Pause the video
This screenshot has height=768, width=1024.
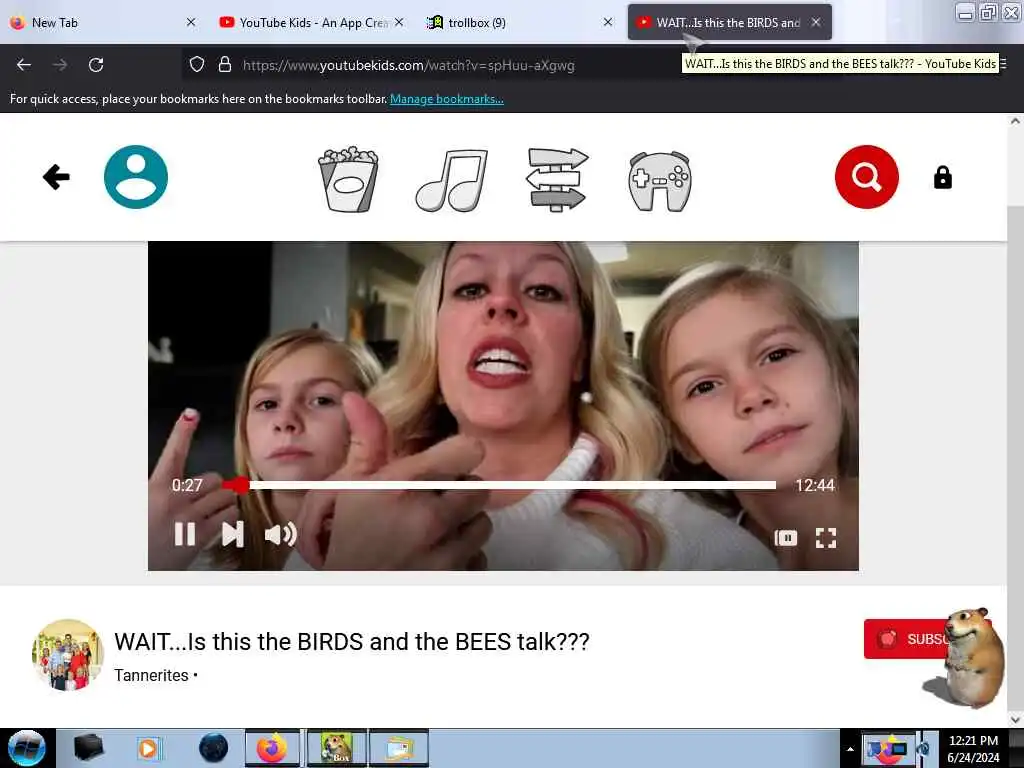(185, 534)
